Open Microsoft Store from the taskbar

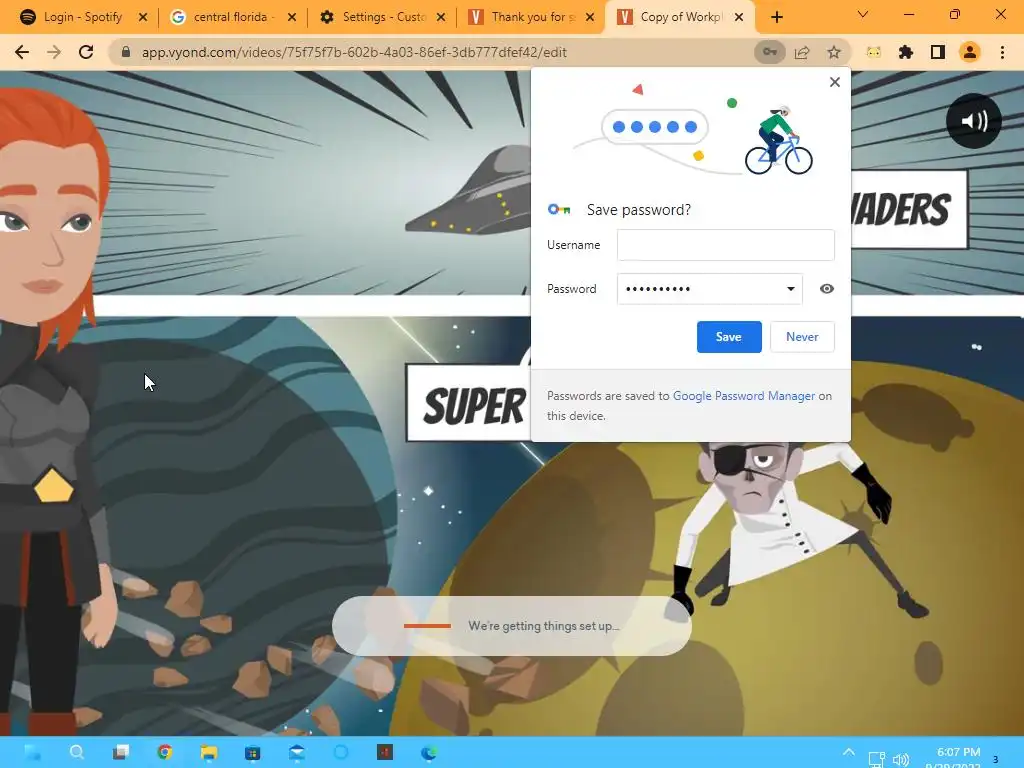252,752
